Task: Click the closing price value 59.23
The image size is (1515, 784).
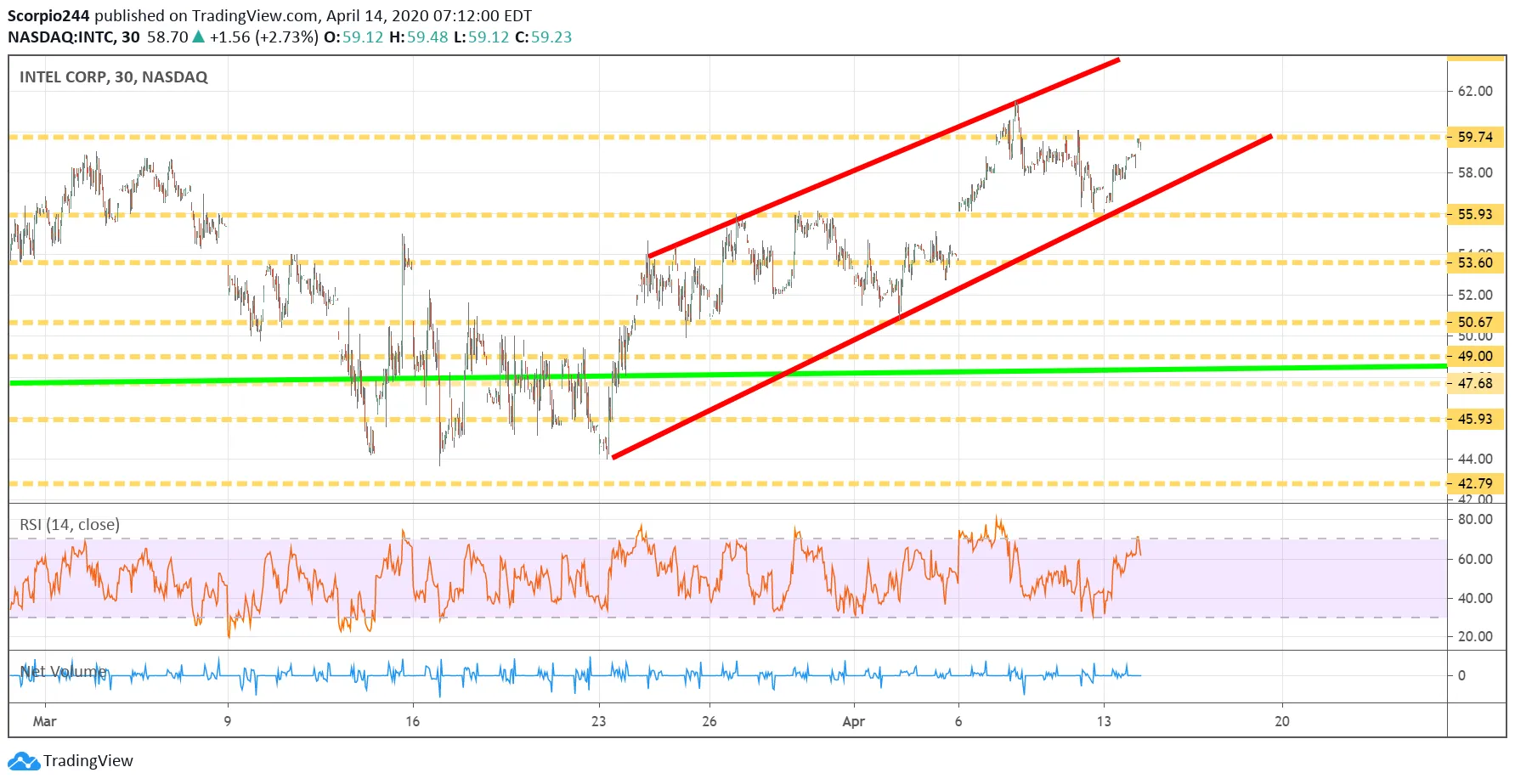Action: pos(551,37)
